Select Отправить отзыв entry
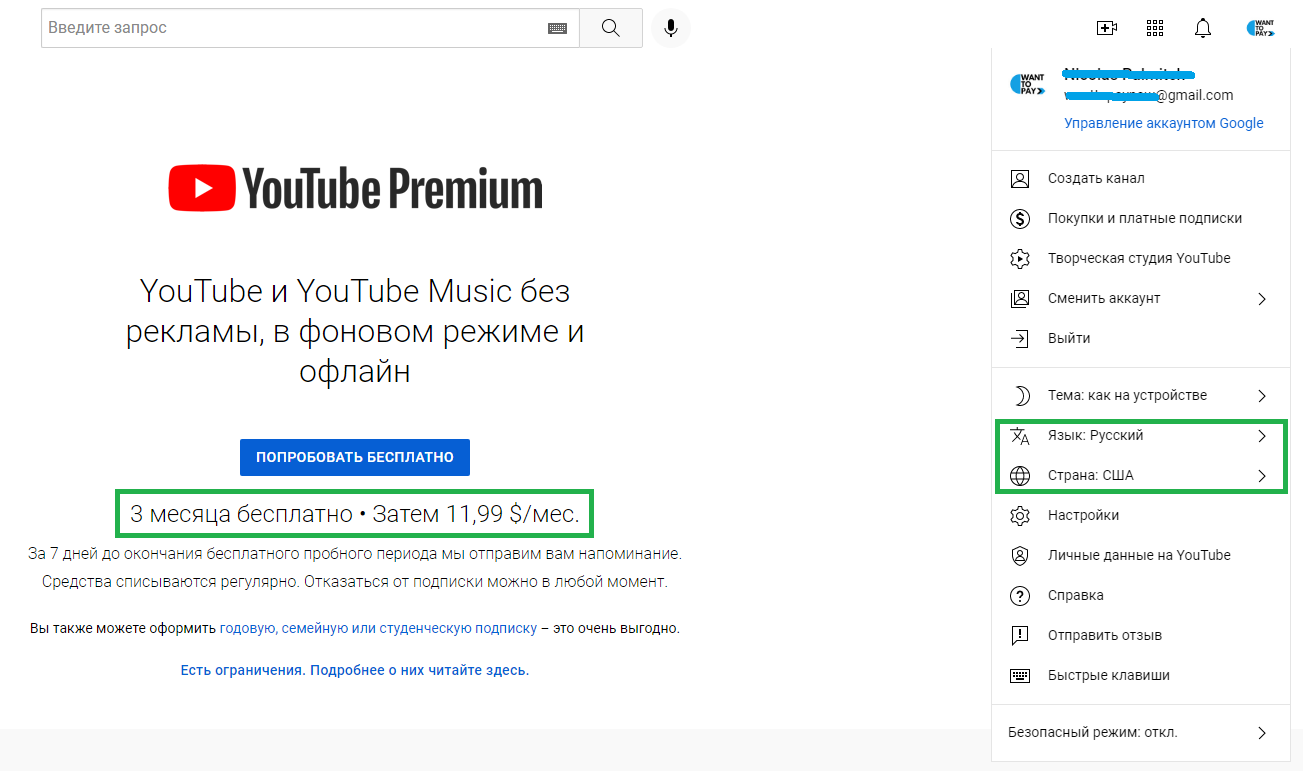This screenshot has width=1303, height=771. (x=1140, y=636)
